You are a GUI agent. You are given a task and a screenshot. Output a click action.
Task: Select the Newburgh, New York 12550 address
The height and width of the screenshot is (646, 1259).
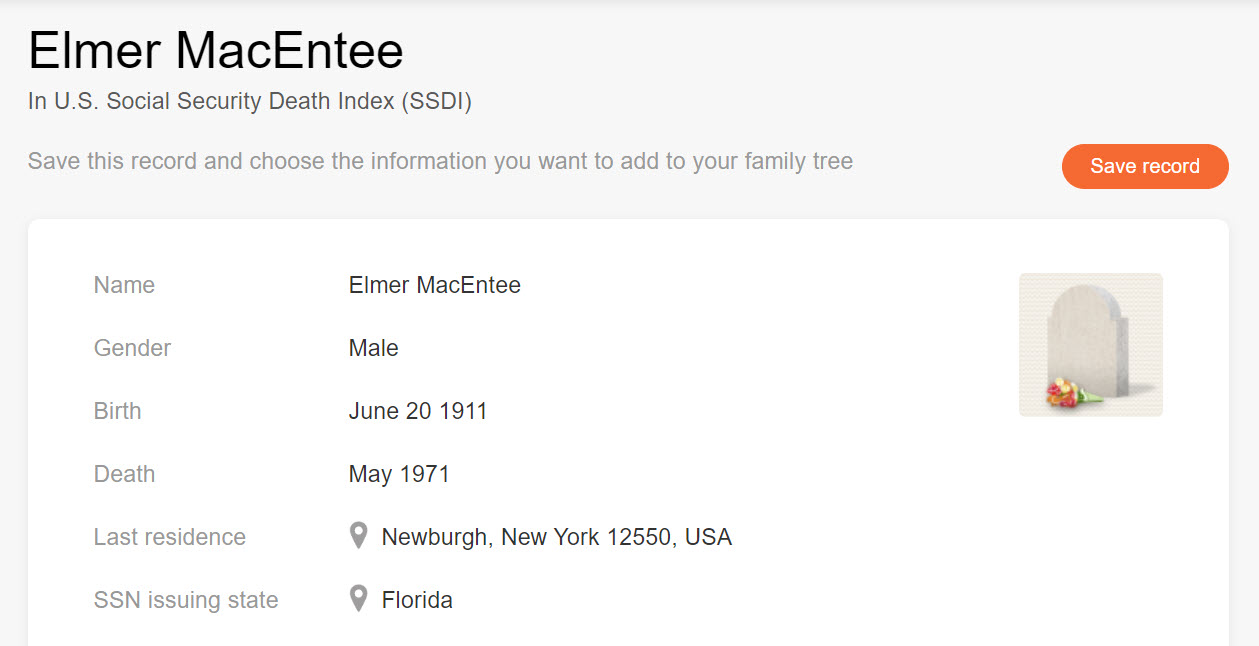pyautogui.click(x=556, y=537)
